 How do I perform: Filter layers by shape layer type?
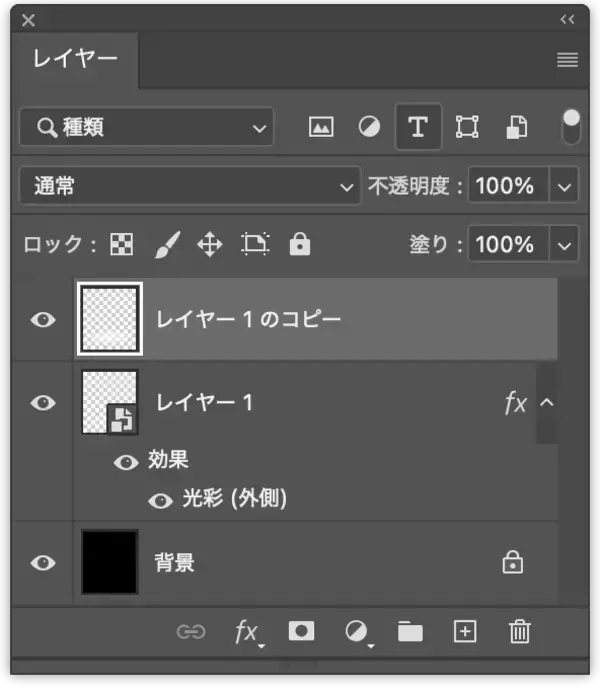tap(467, 127)
